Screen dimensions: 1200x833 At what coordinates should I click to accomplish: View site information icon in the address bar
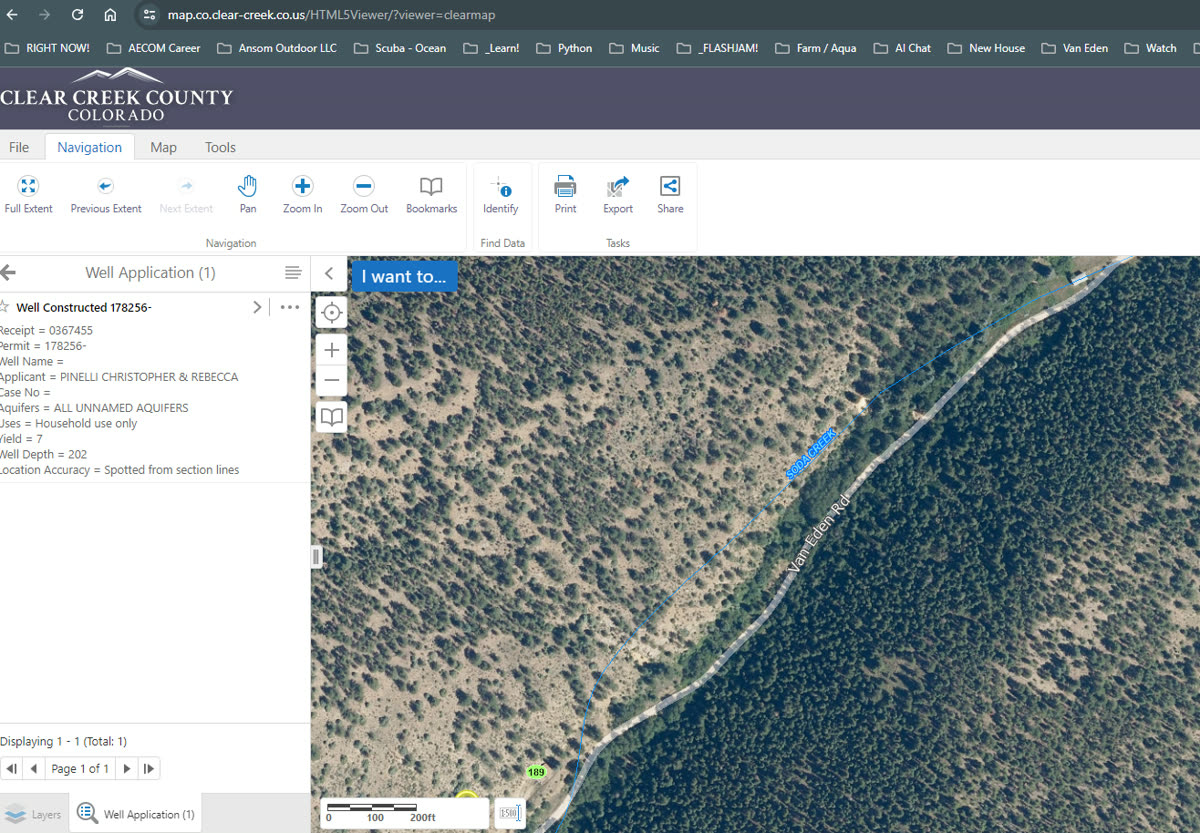149,15
